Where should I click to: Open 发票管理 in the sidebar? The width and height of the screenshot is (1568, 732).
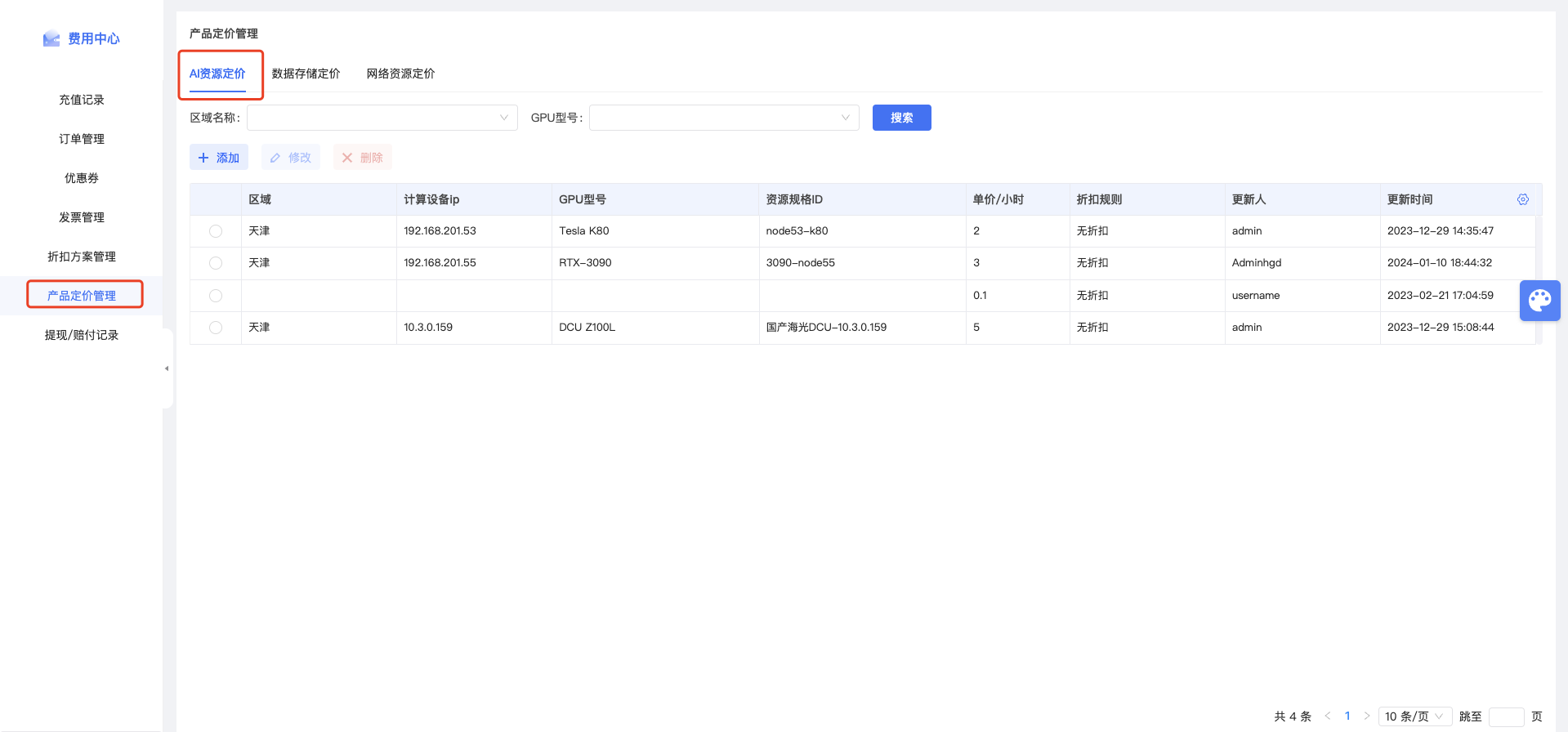pos(82,217)
